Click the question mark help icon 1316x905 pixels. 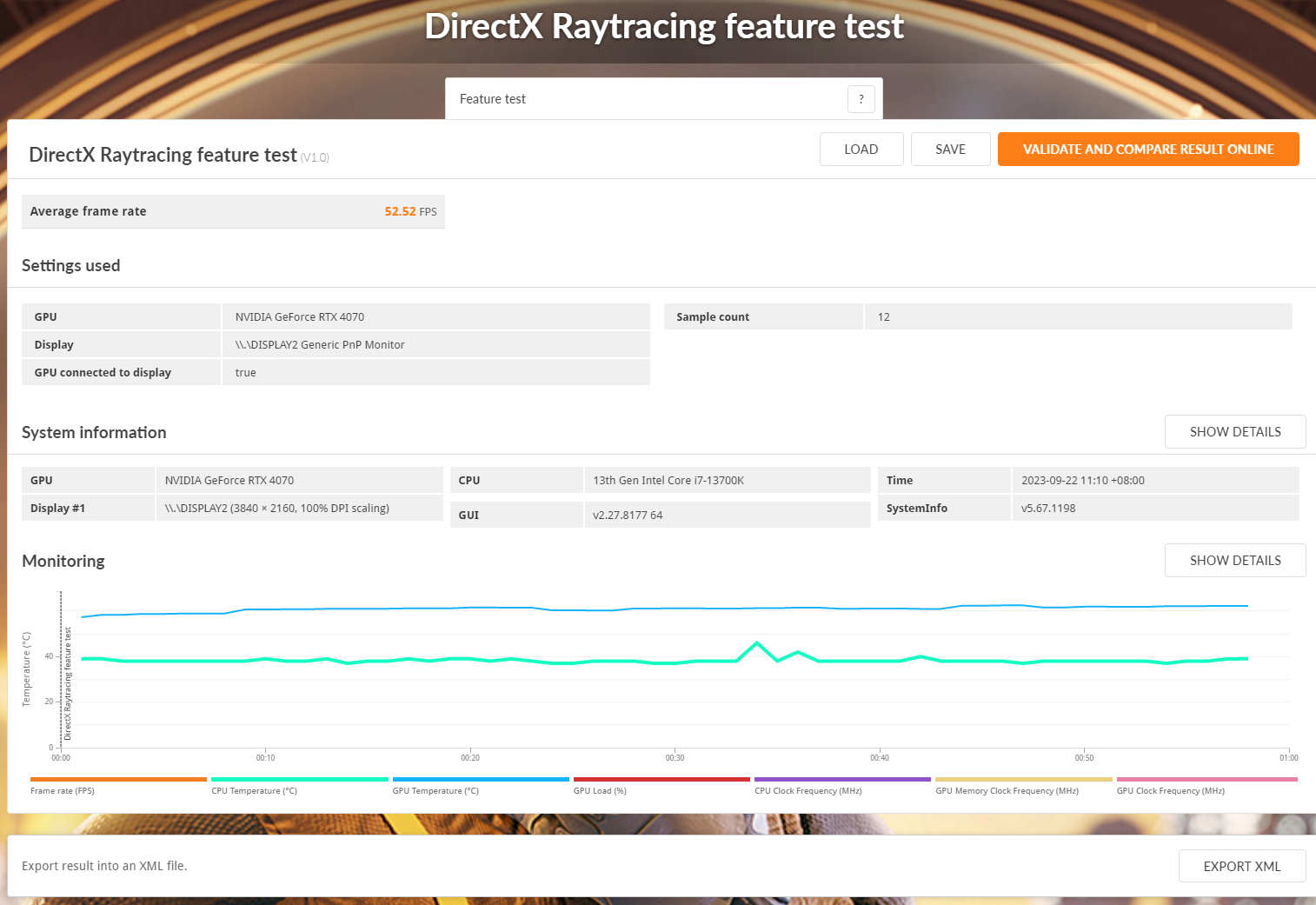pyautogui.click(x=861, y=99)
